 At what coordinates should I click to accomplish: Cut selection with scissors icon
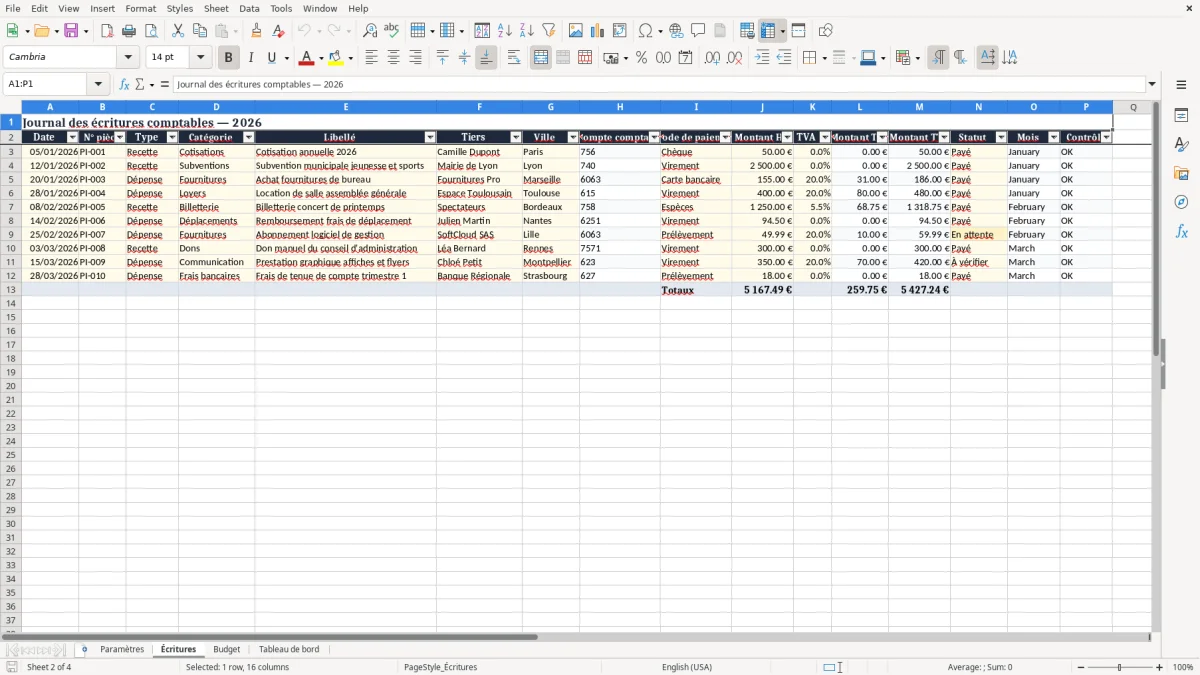pyautogui.click(x=178, y=31)
